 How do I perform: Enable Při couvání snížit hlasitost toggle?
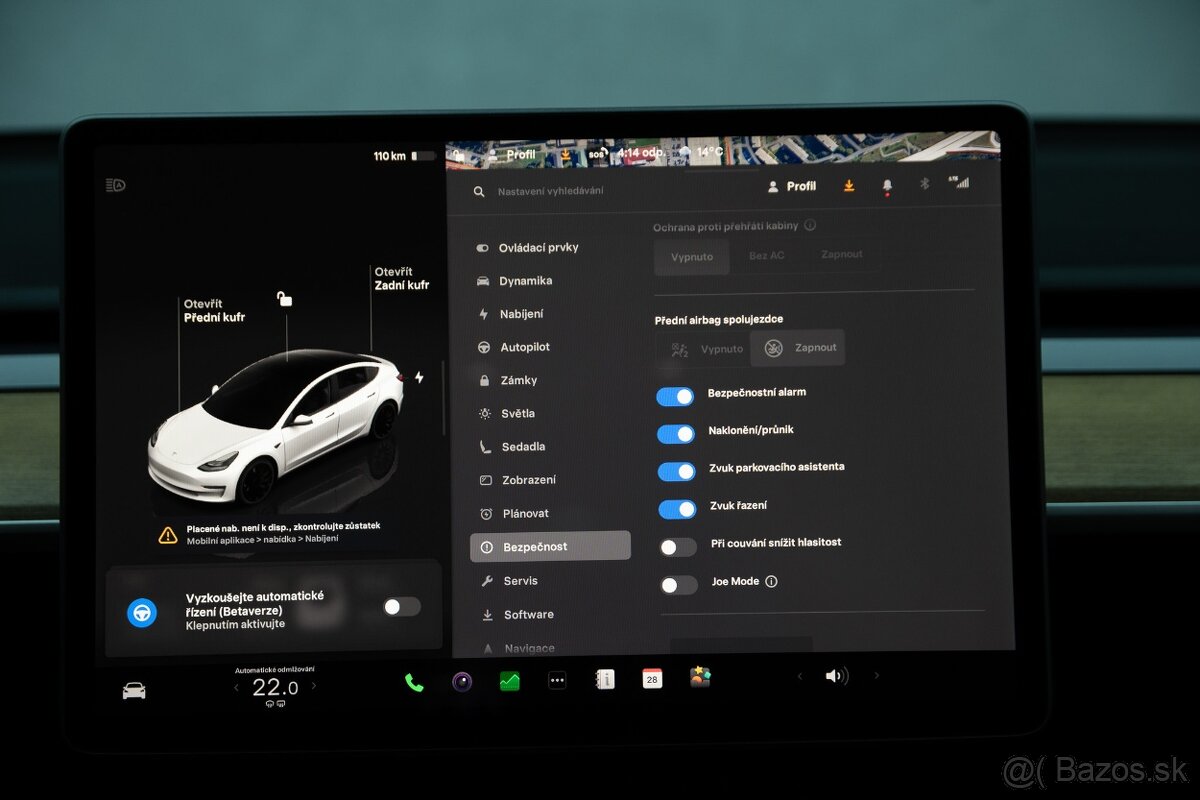(x=678, y=547)
